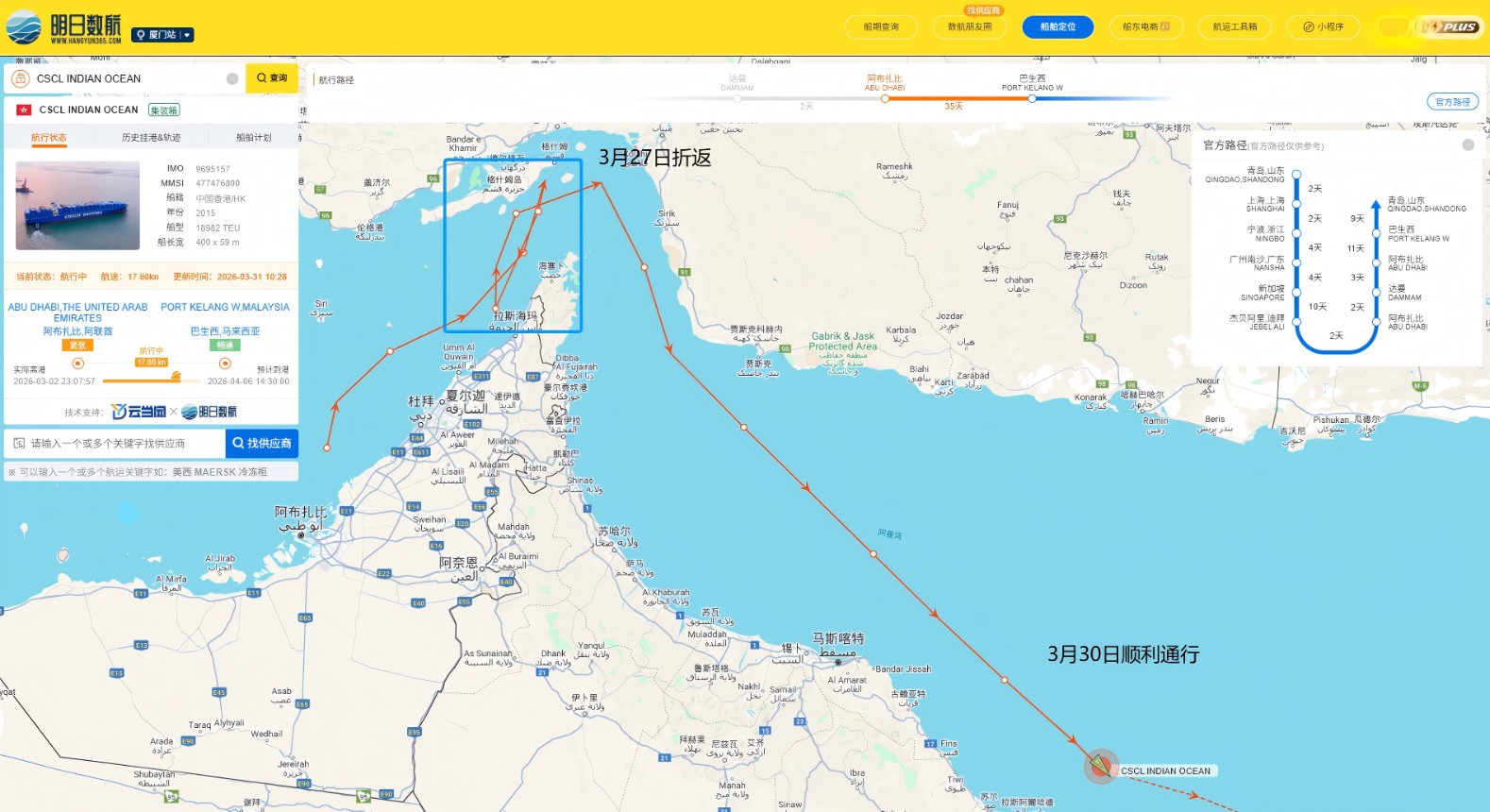Viewport: 1490px width, 812px height.
Task: Select the 航行状态 tab
Action: tap(49, 138)
